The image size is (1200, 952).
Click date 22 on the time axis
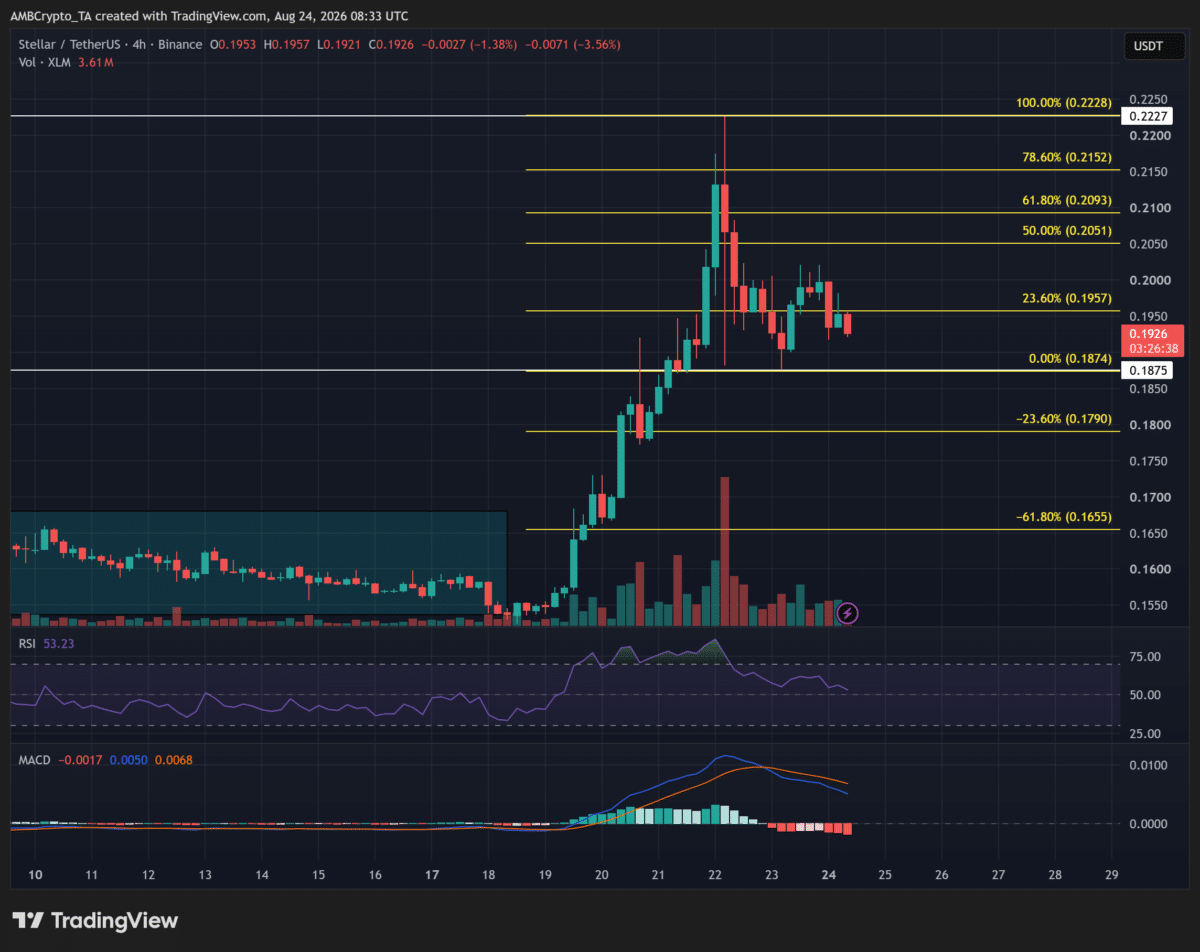[x=715, y=874]
